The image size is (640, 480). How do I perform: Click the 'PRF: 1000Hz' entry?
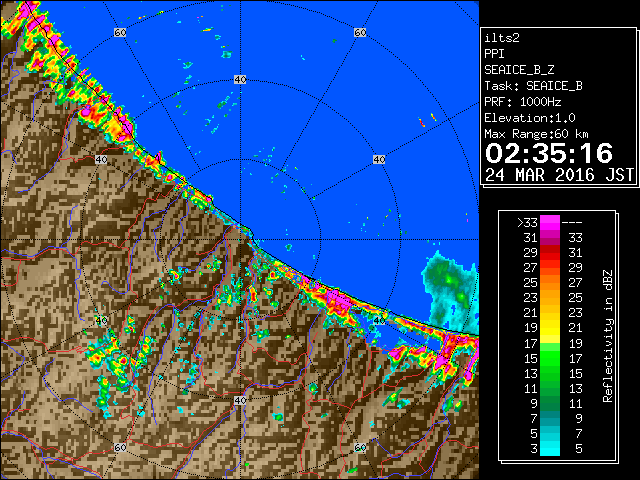[522, 102]
